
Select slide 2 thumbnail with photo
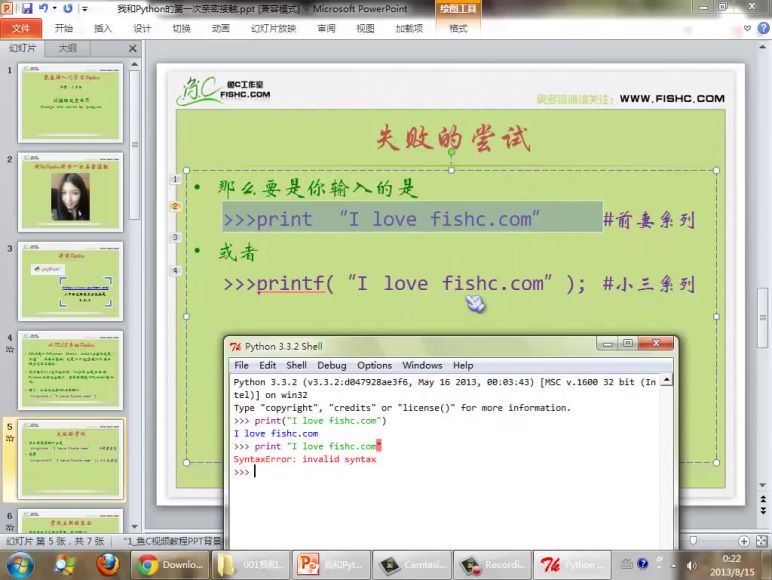coord(70,192)
